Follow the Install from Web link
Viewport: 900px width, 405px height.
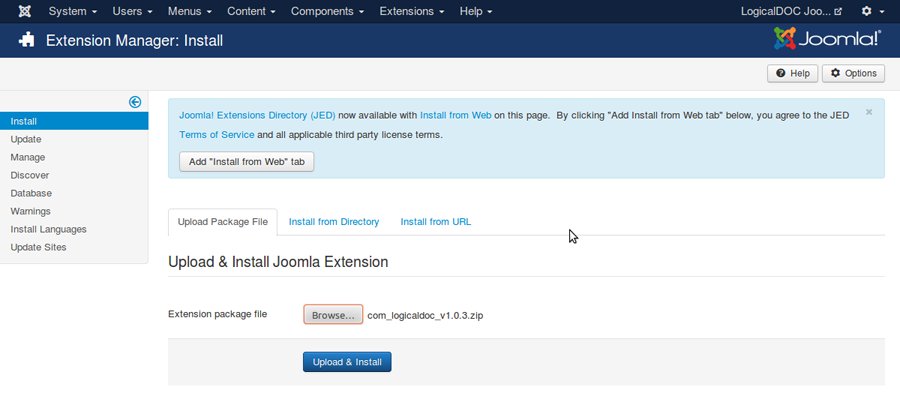pyautogui.click(x=455, y=115)
